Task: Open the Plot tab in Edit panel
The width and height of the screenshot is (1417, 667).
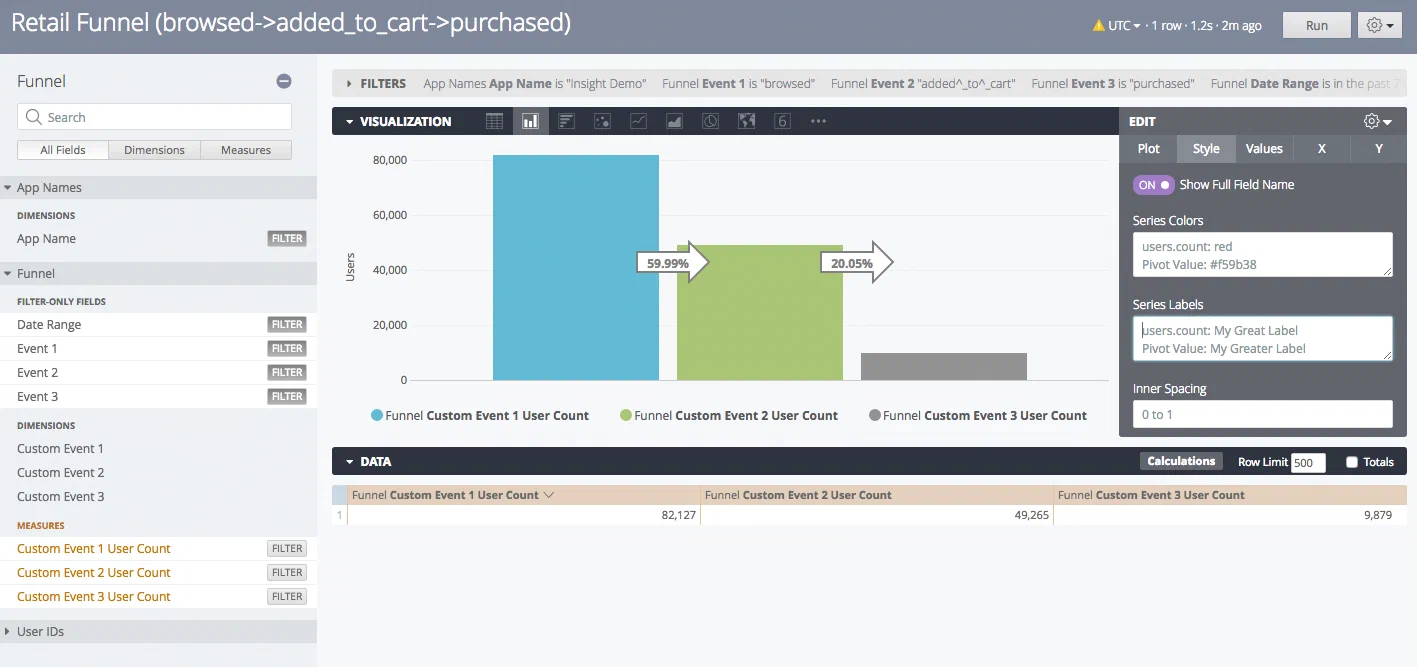Action: click(x=1148, y=148)
